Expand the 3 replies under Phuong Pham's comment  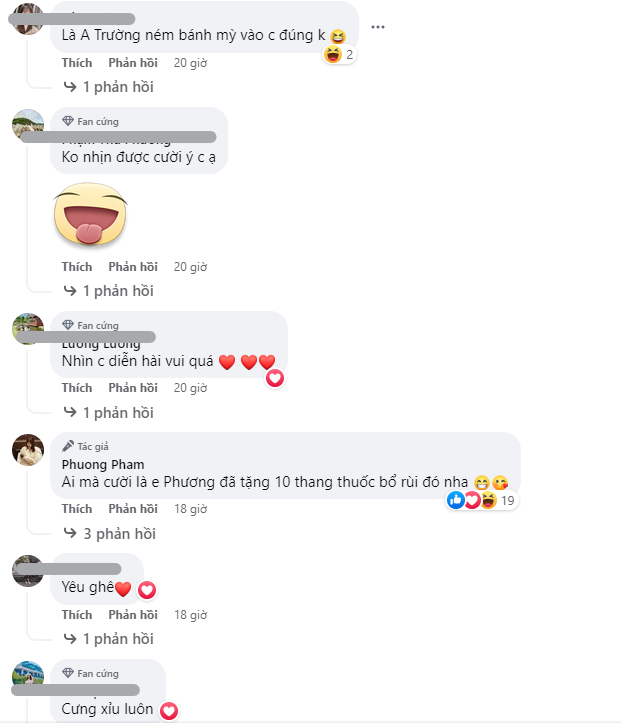[x=110, y=534]
